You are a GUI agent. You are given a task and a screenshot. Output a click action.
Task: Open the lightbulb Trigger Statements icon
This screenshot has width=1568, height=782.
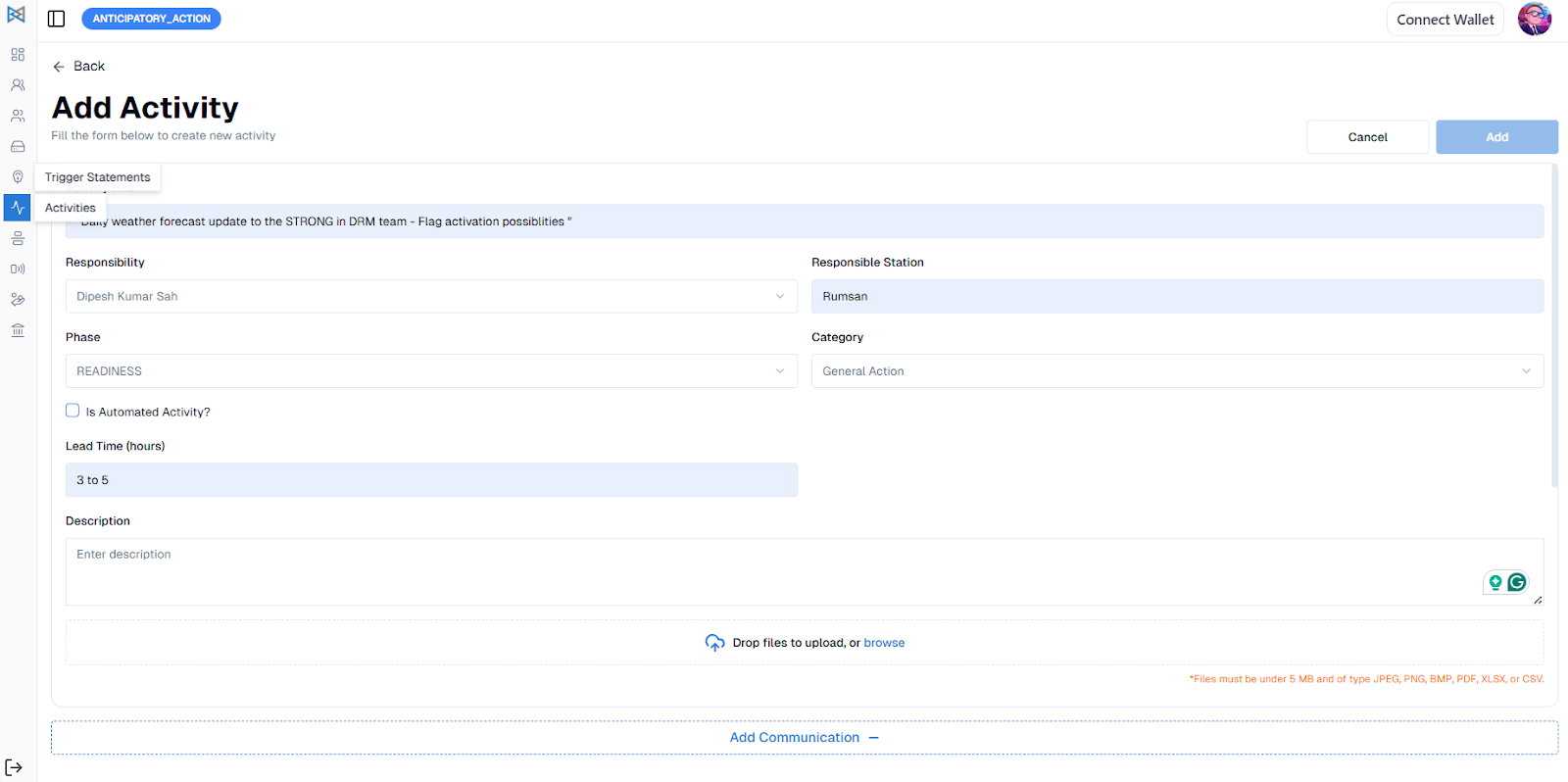point(18,177)
